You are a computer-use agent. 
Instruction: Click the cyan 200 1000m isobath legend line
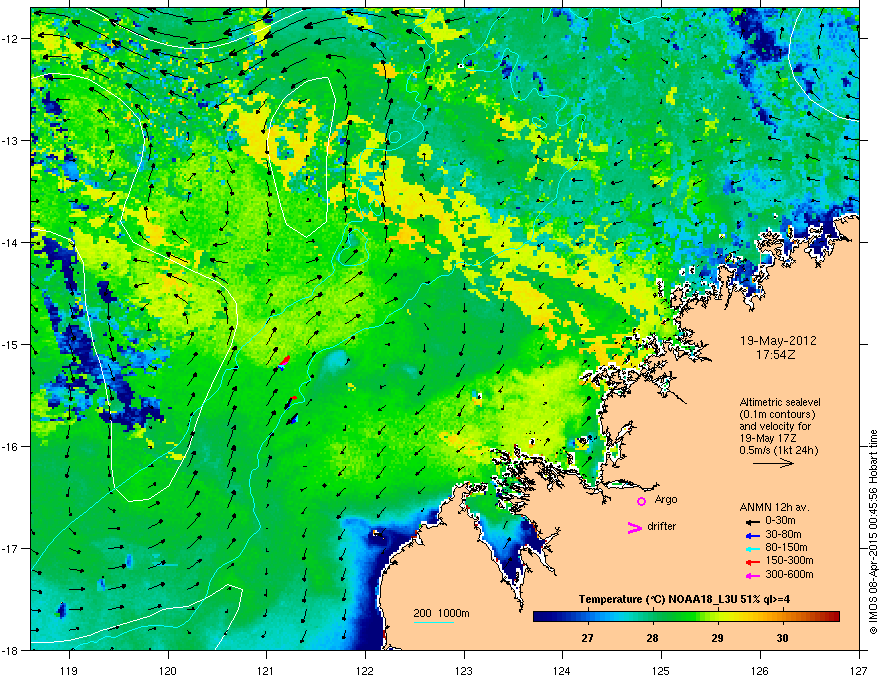(x=434, y=622)
